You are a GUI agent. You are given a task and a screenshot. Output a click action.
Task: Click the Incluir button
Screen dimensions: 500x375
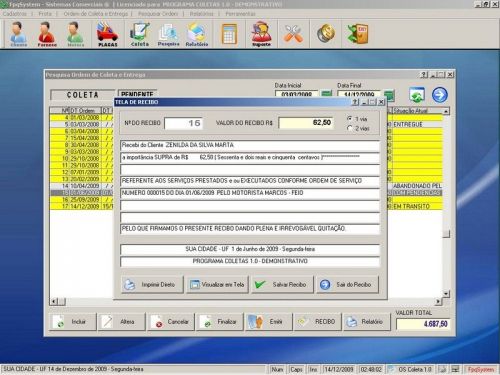(73, 322)
